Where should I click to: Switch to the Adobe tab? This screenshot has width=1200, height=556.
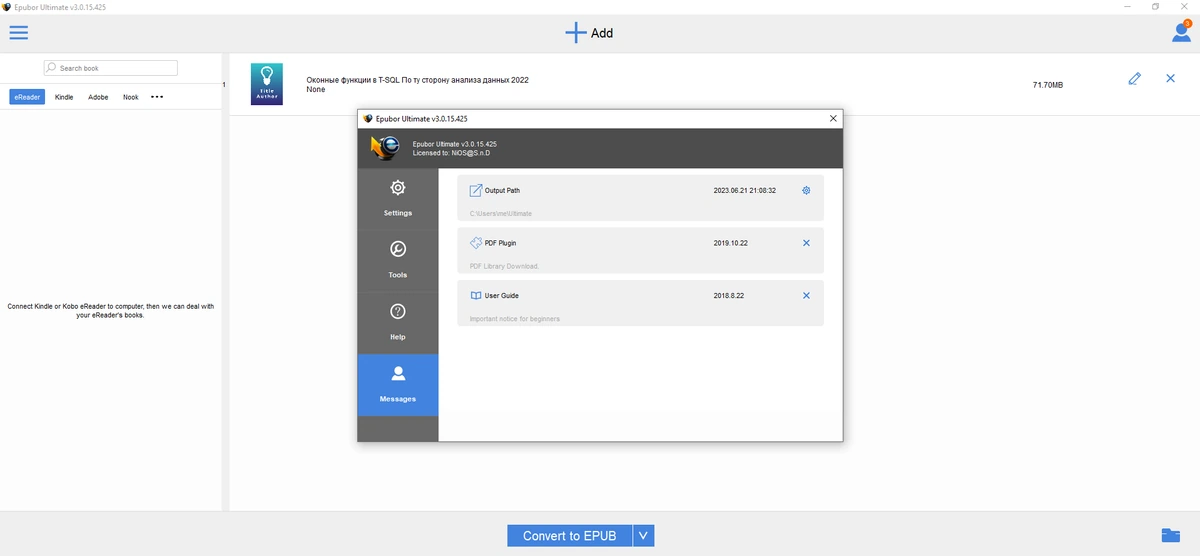pyautogui.click(x=98, y=97)
